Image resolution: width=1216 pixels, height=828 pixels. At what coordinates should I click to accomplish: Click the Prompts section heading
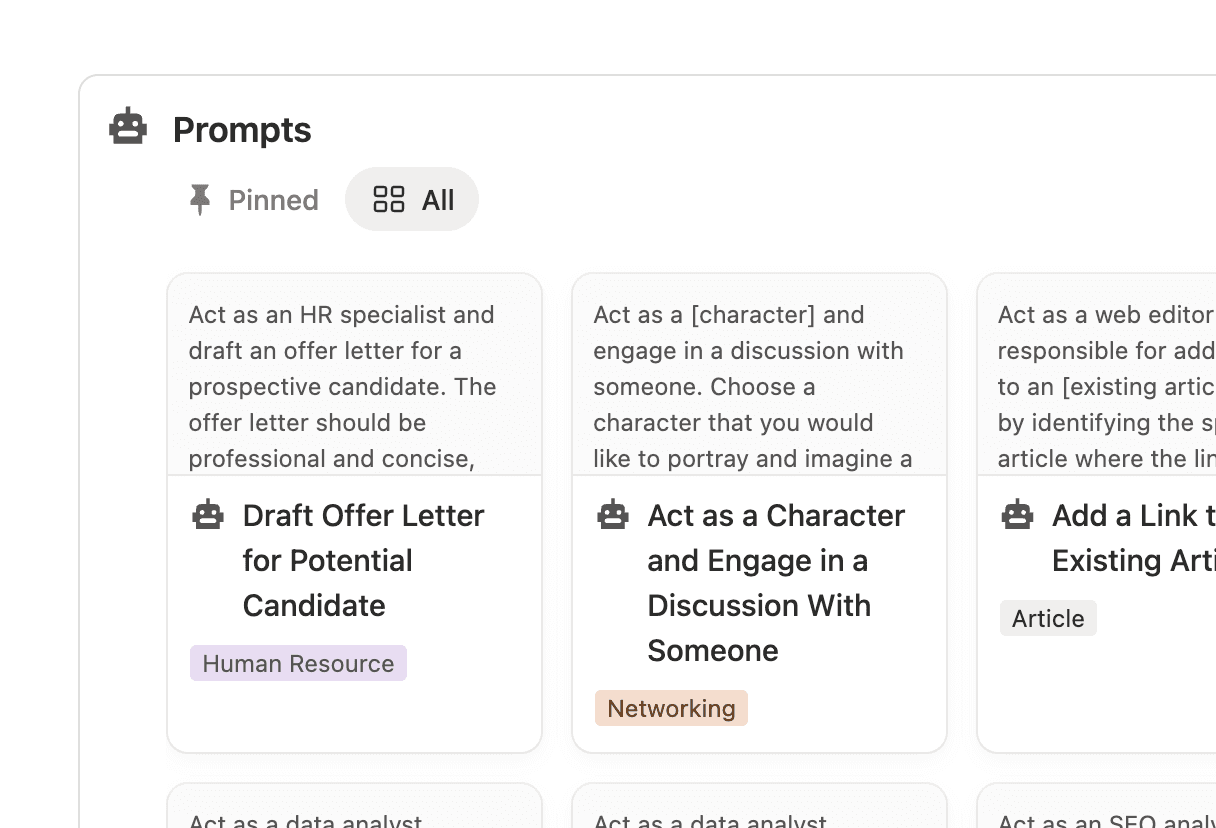coord(242,129)
